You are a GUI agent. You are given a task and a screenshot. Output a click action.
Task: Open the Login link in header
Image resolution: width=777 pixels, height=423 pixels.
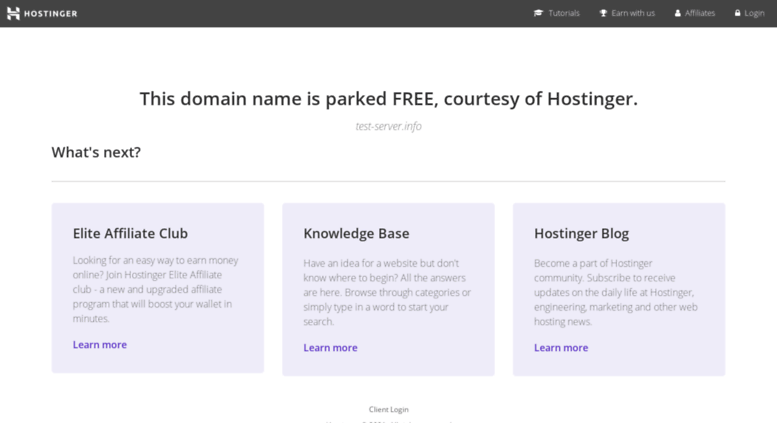click(754, 13)
